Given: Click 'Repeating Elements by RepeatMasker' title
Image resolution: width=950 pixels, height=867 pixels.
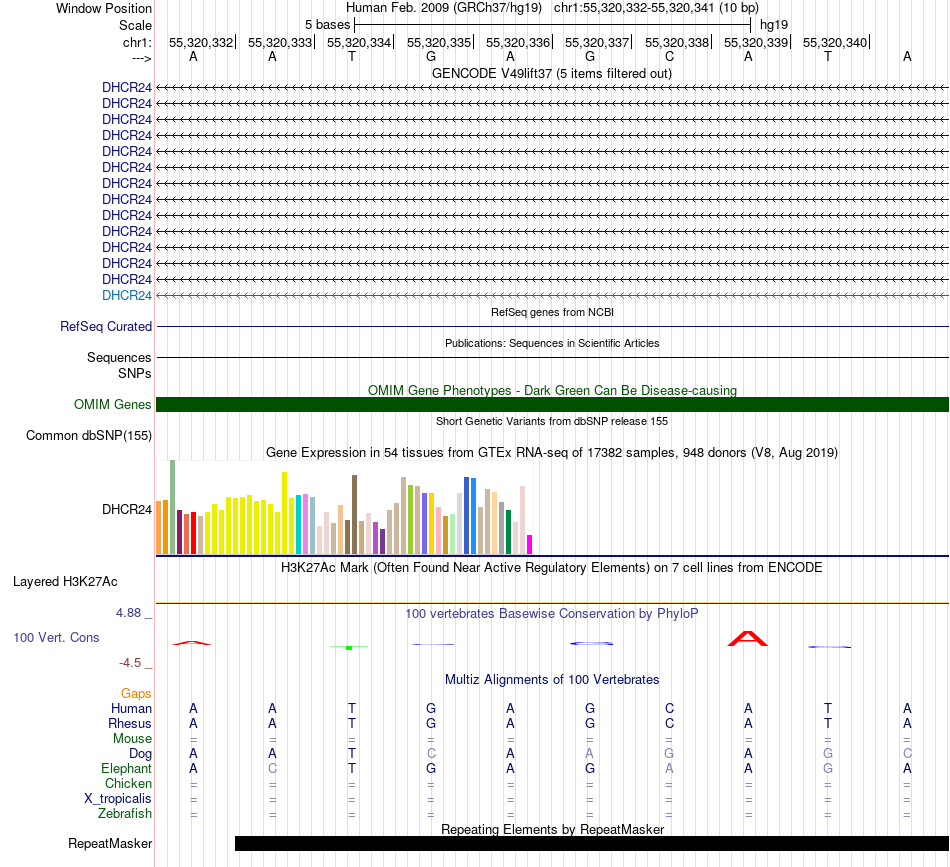Looking at the screenshot, I should tap(553, 829).
